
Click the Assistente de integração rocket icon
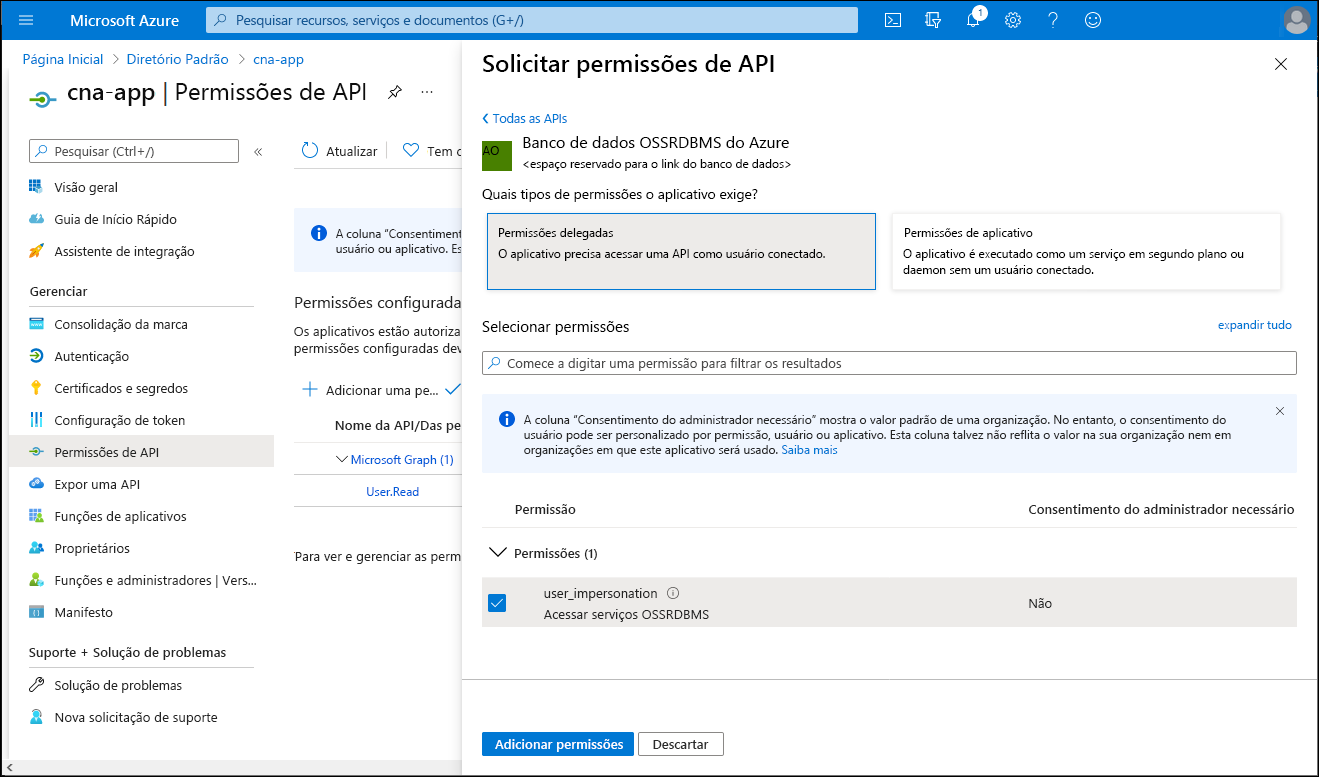(37, 251)
